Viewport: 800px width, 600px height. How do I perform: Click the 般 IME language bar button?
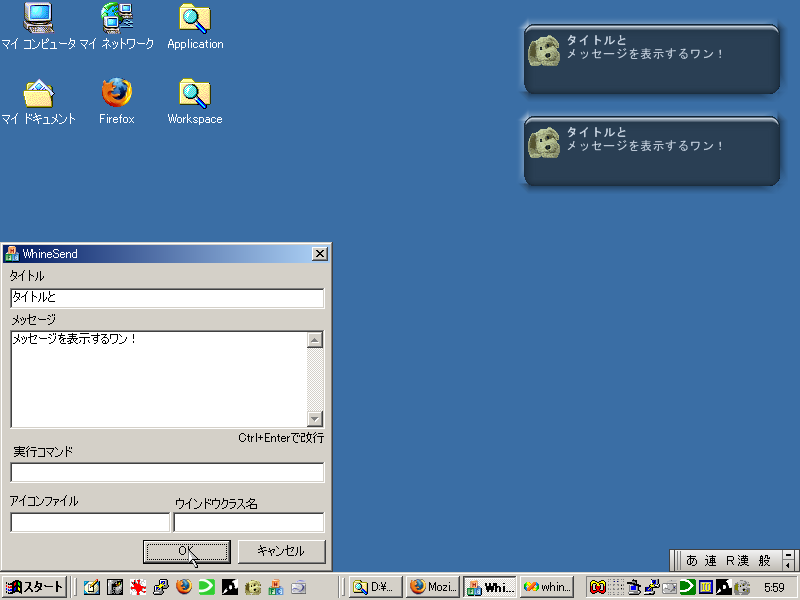(x=764, y=561)
